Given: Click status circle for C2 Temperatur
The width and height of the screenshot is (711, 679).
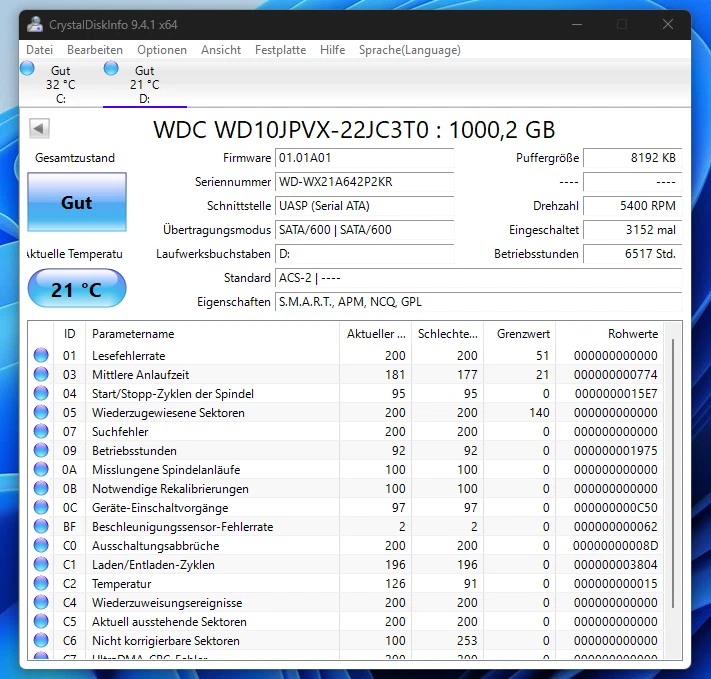Looking at the screenshot, I should point(41,583).
